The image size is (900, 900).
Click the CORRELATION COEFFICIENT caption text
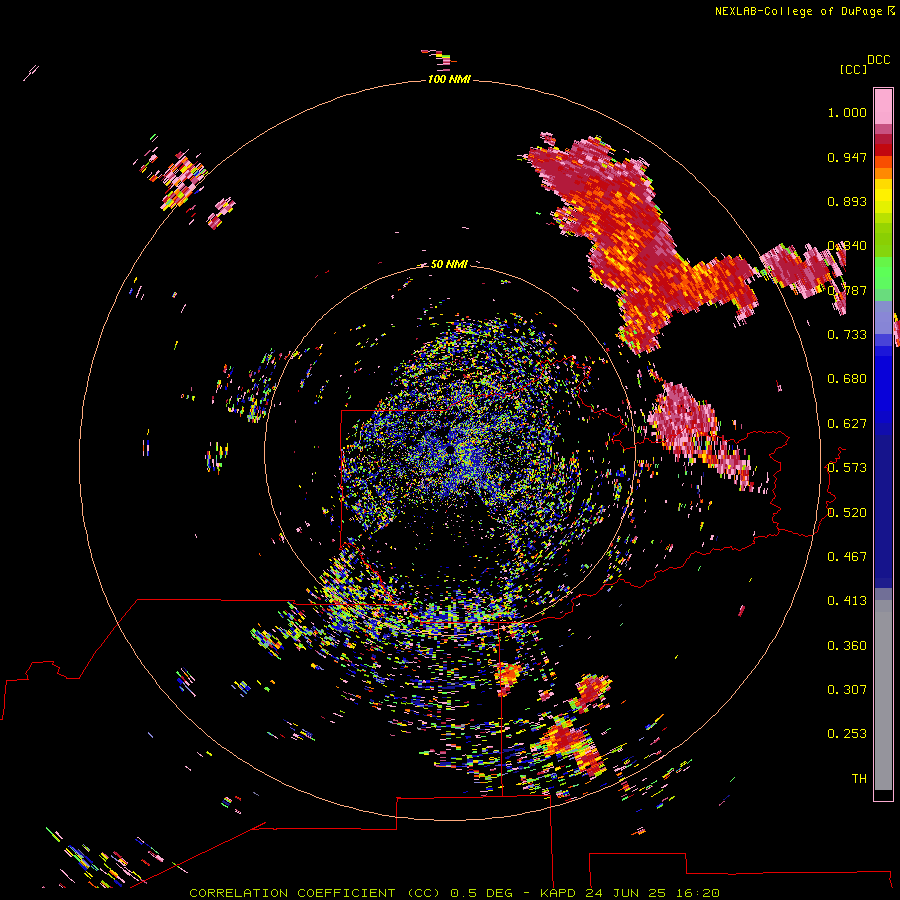292,893
